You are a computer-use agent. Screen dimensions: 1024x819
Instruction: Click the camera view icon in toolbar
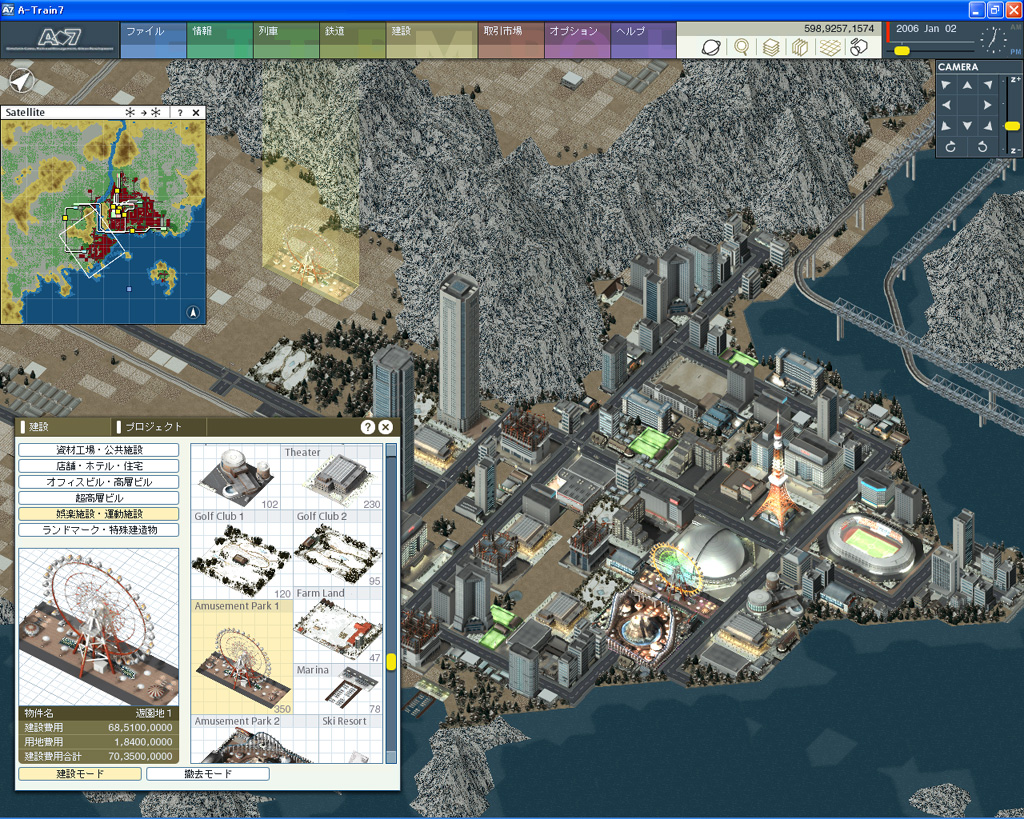click(x=859, y=47)
